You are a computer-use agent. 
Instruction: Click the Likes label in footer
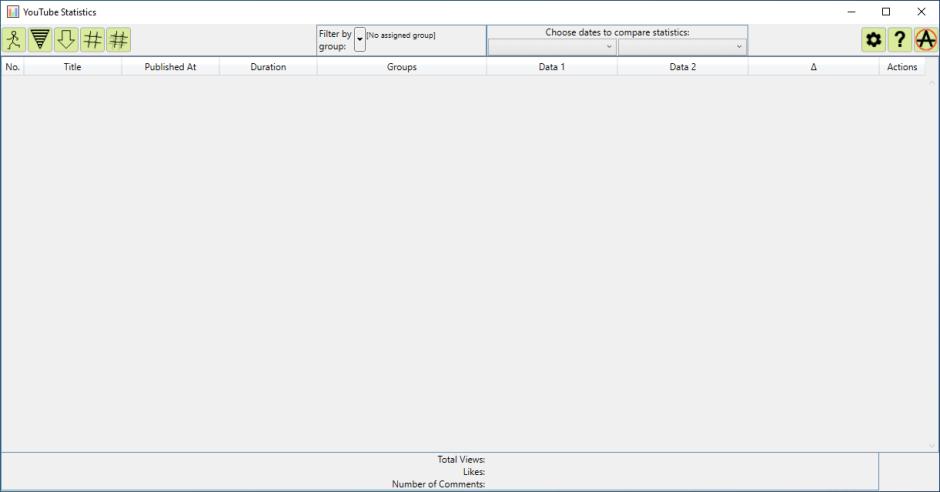click(x=474, y=472)
